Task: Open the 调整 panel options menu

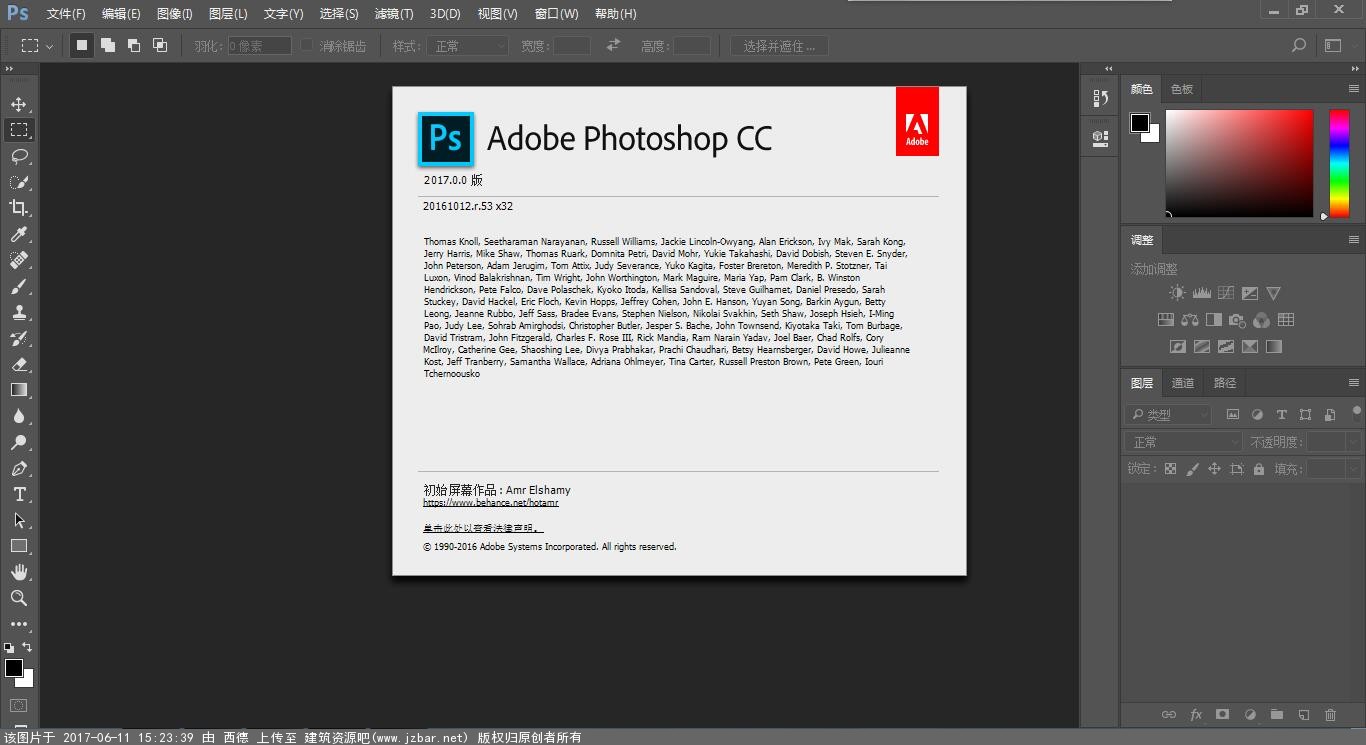Action: coord(1353,240)
